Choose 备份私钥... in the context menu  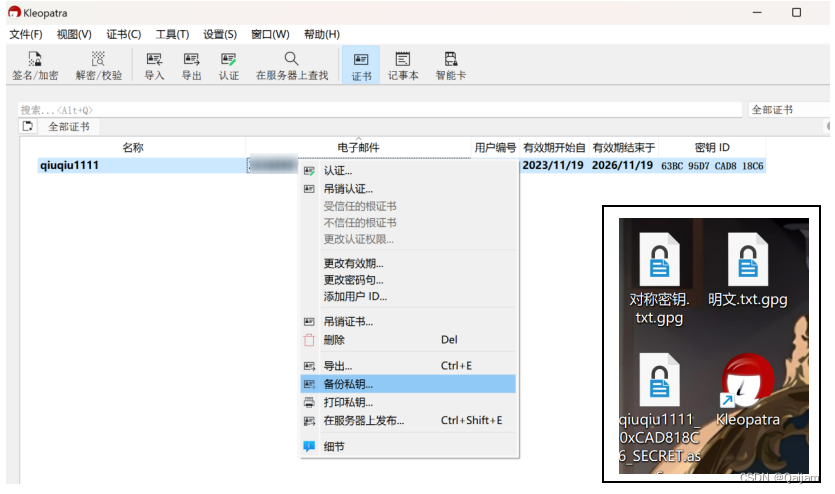point(408,384)
